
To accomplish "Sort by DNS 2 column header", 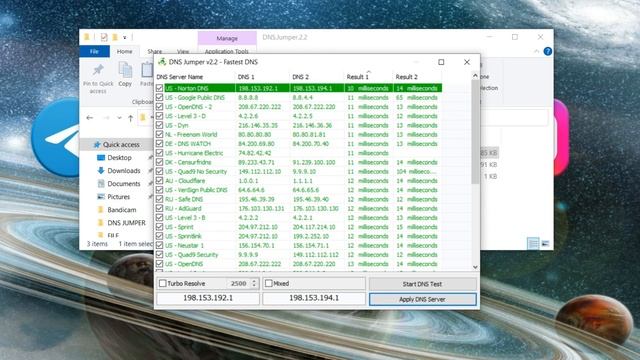I will (316, 77).
